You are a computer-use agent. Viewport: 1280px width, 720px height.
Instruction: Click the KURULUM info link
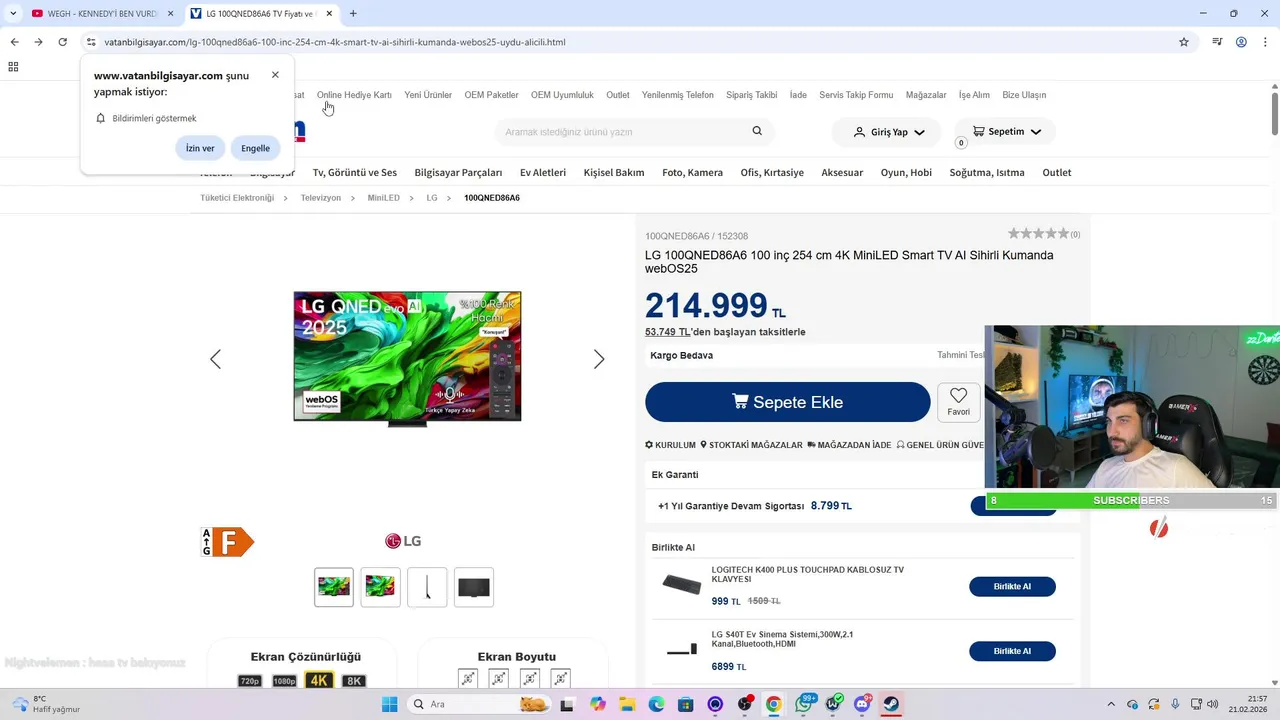670,445
